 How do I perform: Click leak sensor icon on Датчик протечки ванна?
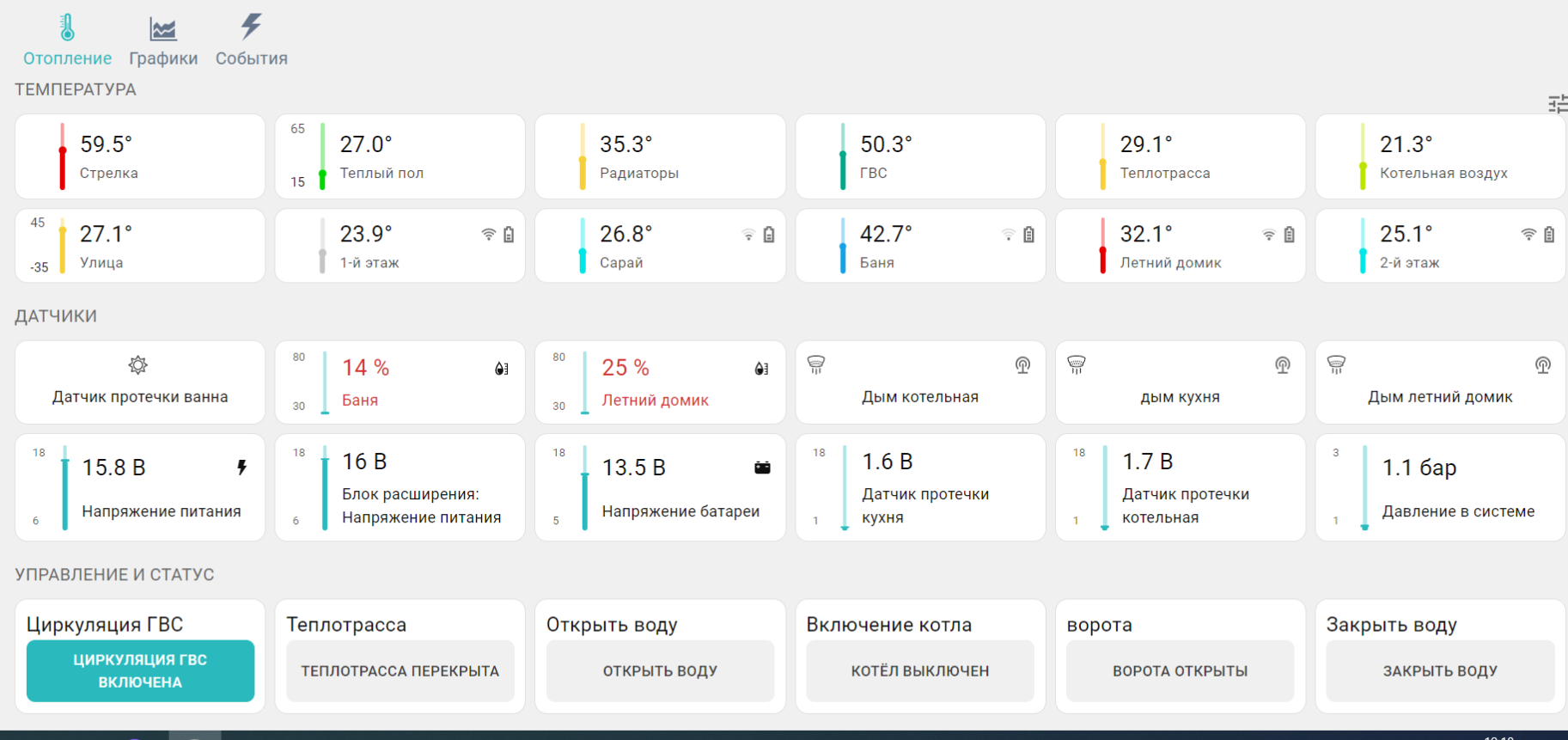click(x=137, y=365)
